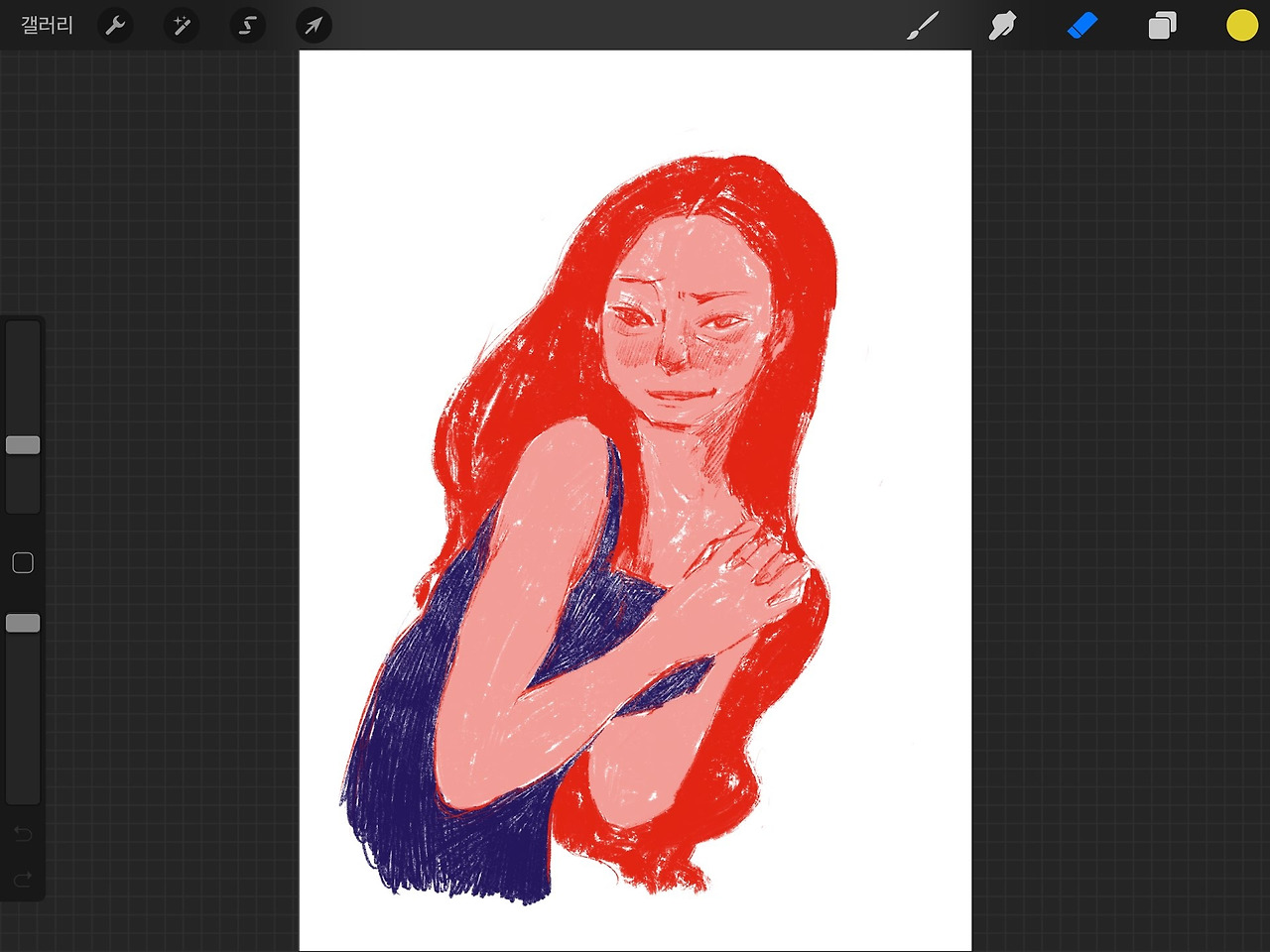Screen dimensions: 1270x952
Task: Undo the last stroke
Action: (23, 834)
